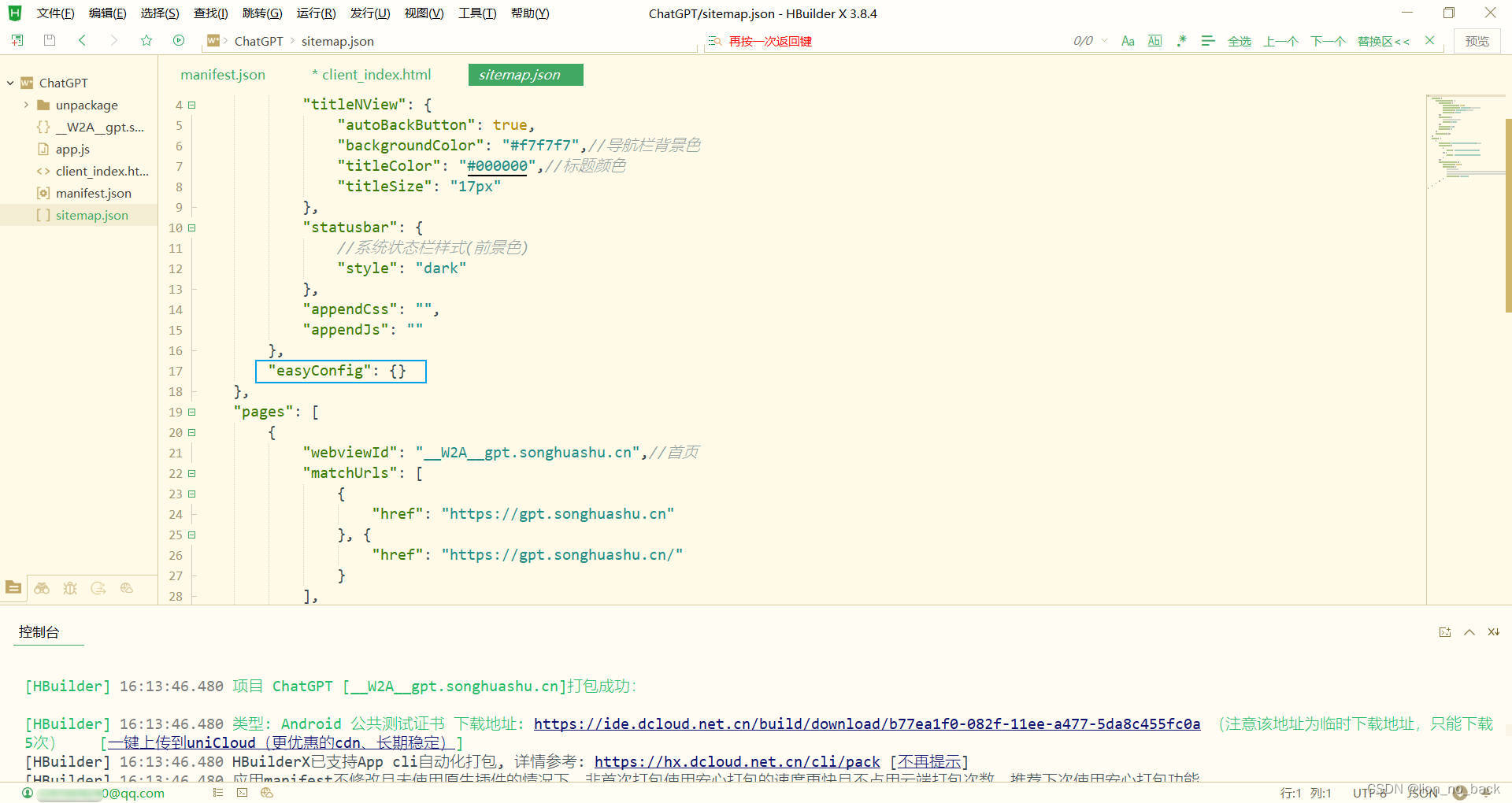Viewport: 1512px width, 803px height.
Task: Open the 运行(R) menu
Action: click(x=316, y=13)
